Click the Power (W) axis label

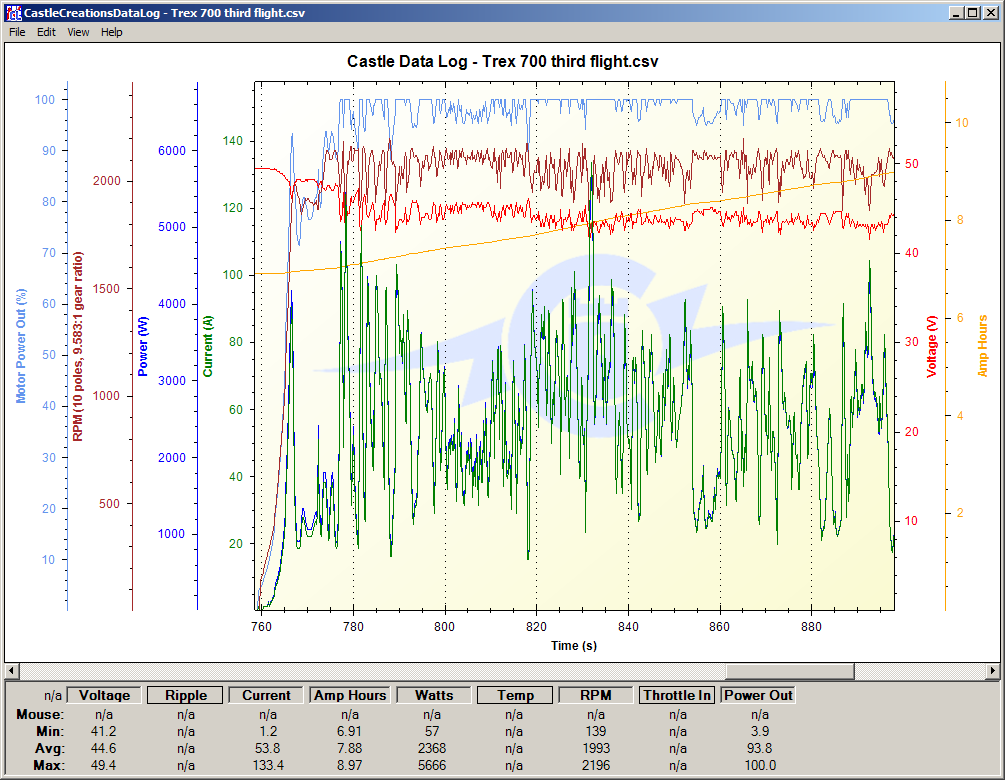coord(143,346)
